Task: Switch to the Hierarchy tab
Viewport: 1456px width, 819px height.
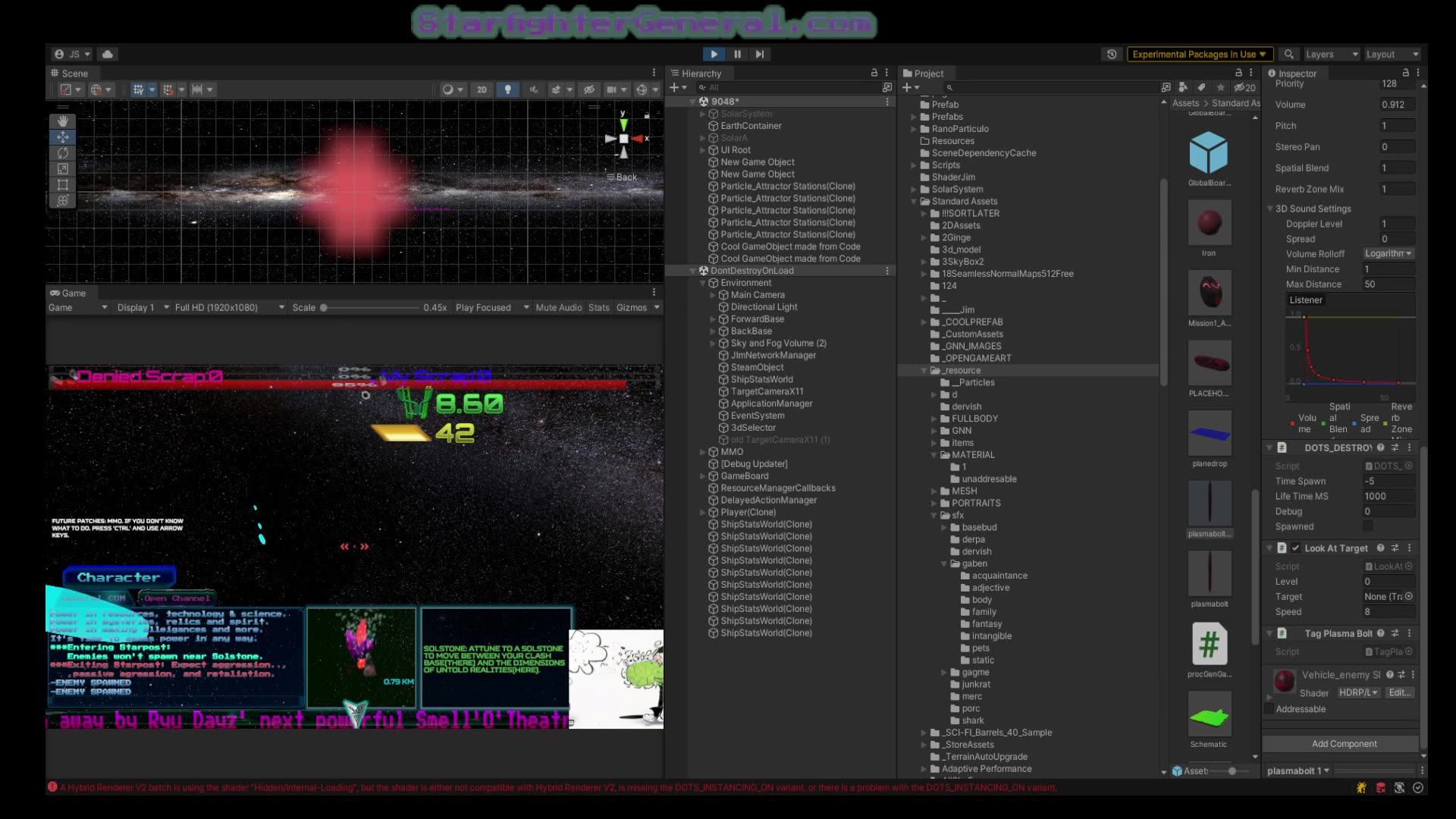Action: coord(695,74)
